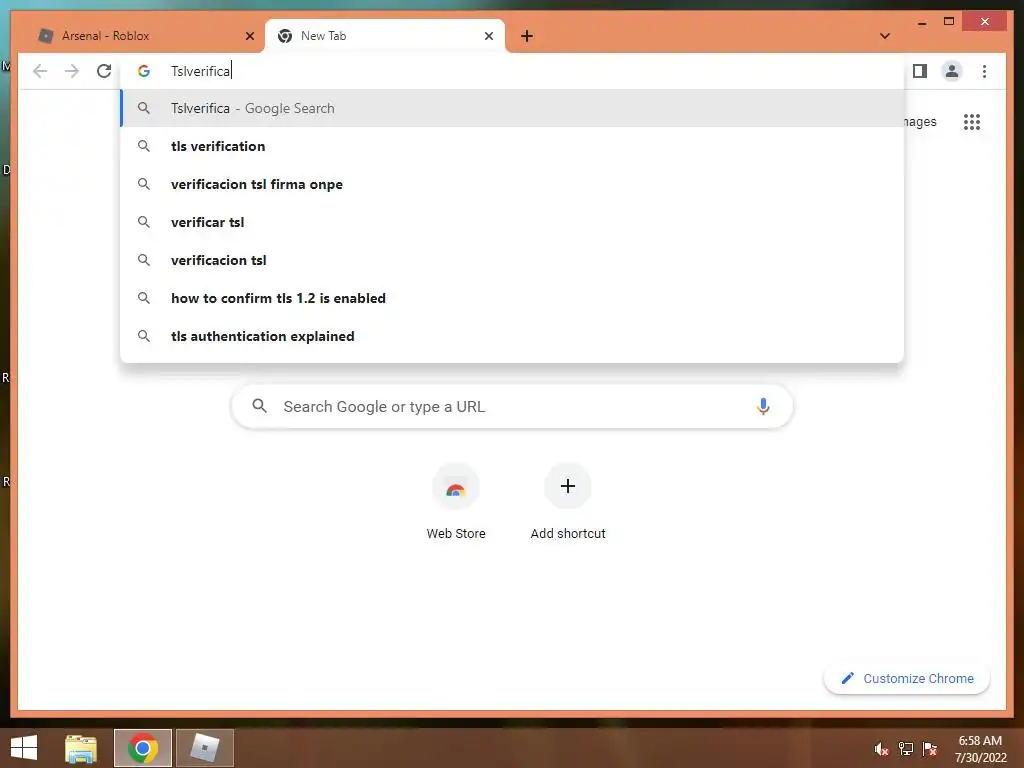Choose suggestion verificar tsl
The width and height of the screenshot is (1024, 768).
[x=513, y=222]
